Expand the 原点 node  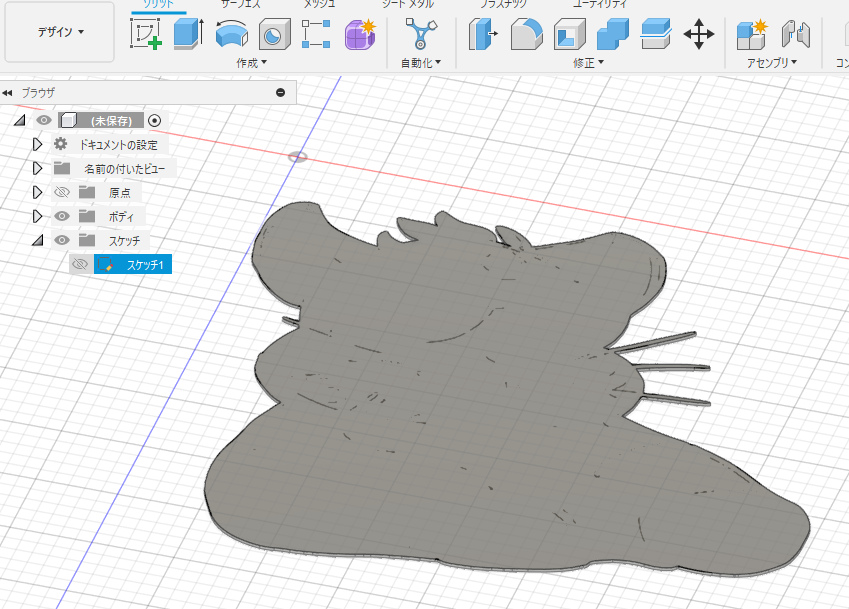pyautogui.click(x=37, y=192)
